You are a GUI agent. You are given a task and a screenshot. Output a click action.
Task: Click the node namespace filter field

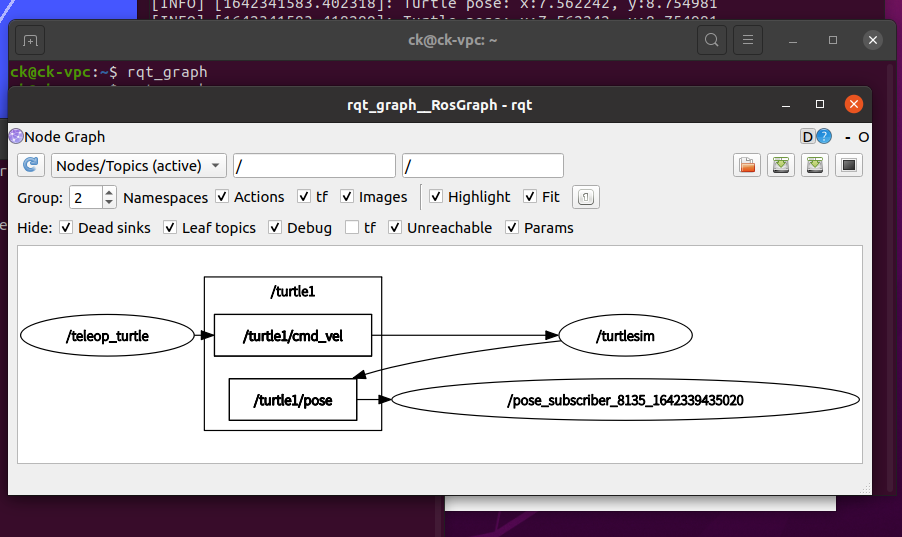(x=314, y=166)
